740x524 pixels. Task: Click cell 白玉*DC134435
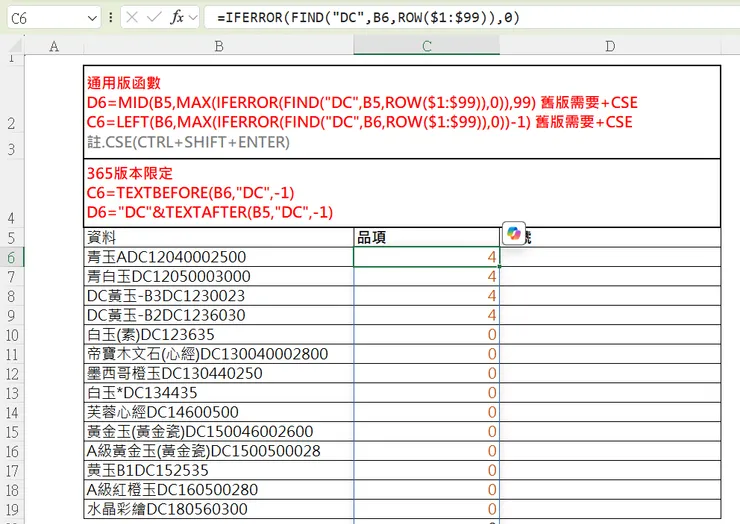219,393
